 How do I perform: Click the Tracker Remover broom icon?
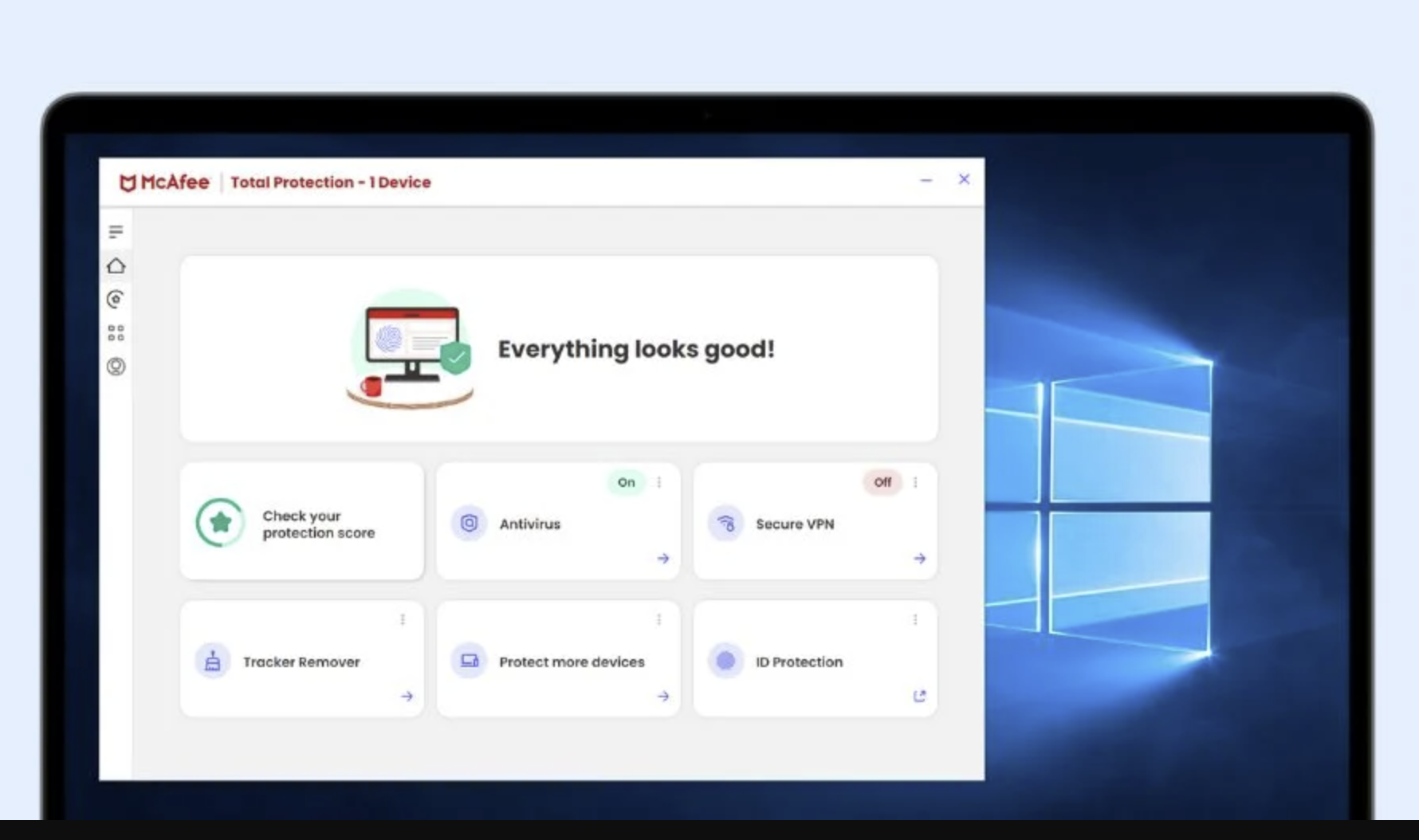tap(213, 661)
